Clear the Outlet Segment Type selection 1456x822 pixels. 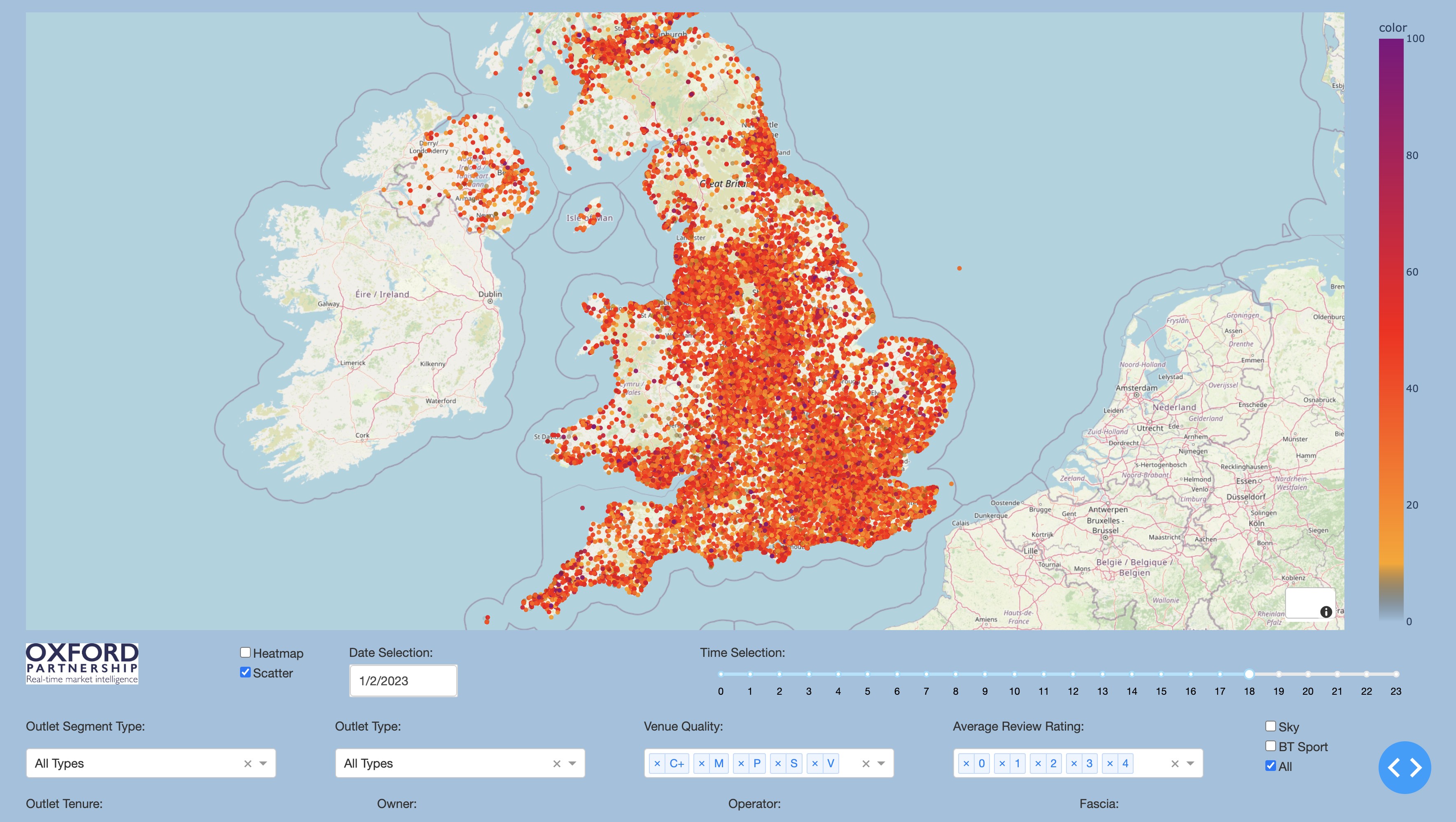pyautogui.click(x=247, y=764)
